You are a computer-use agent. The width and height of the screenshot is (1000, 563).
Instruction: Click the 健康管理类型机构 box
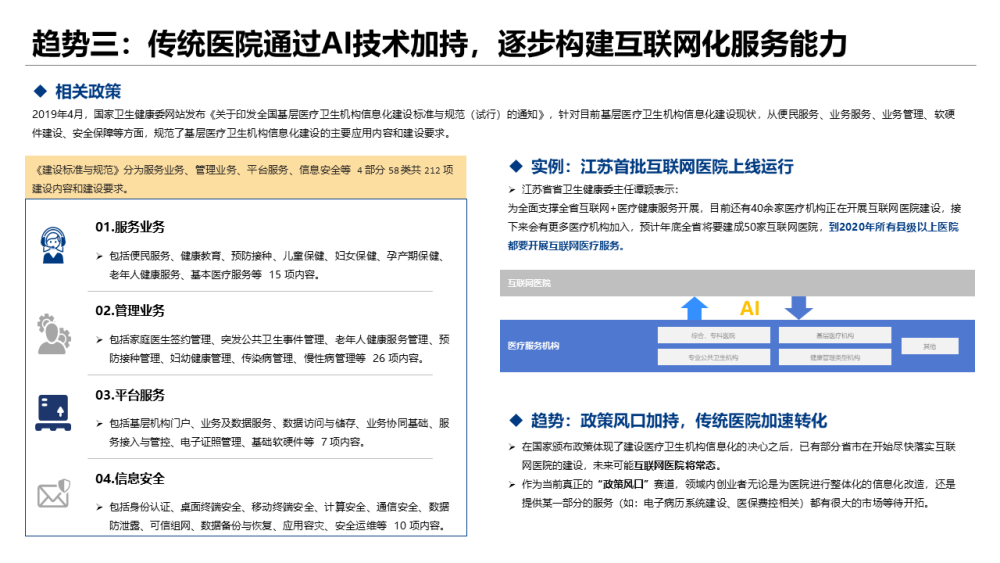[x=835, y=357]
